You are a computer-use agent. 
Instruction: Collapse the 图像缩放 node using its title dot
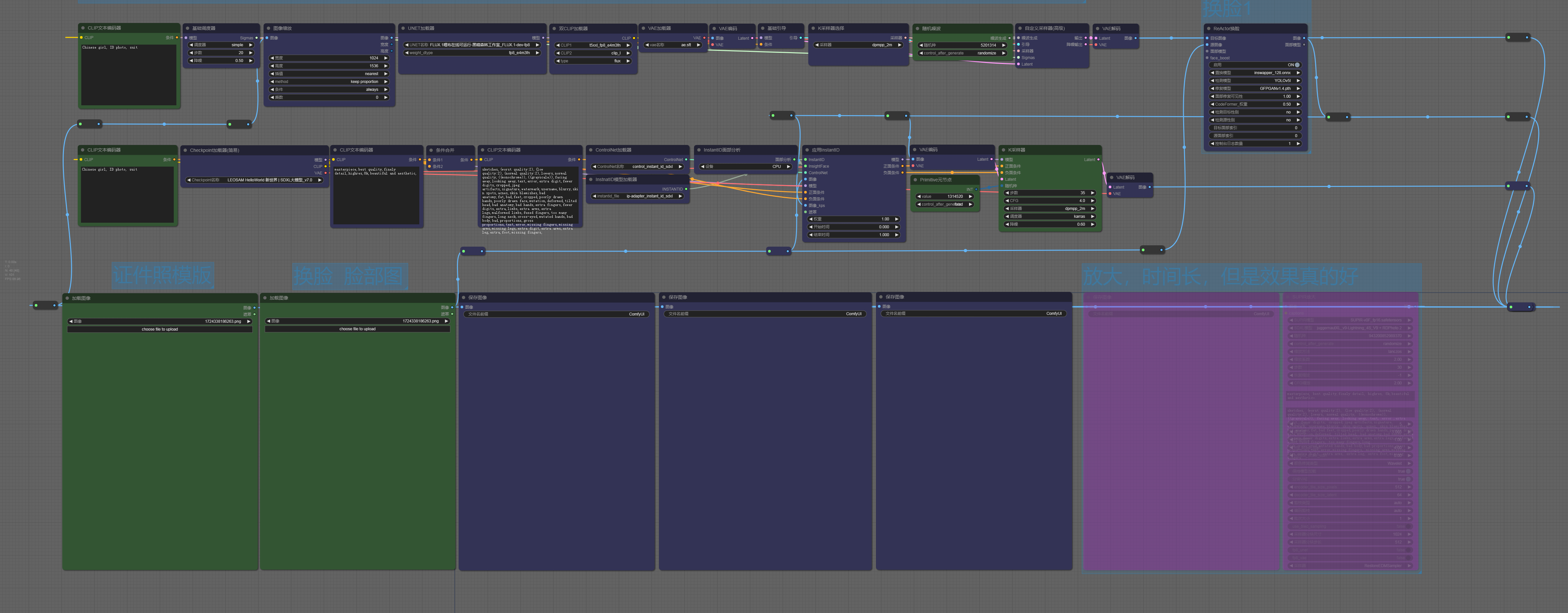pyautogui.click(x=268, y=28)
